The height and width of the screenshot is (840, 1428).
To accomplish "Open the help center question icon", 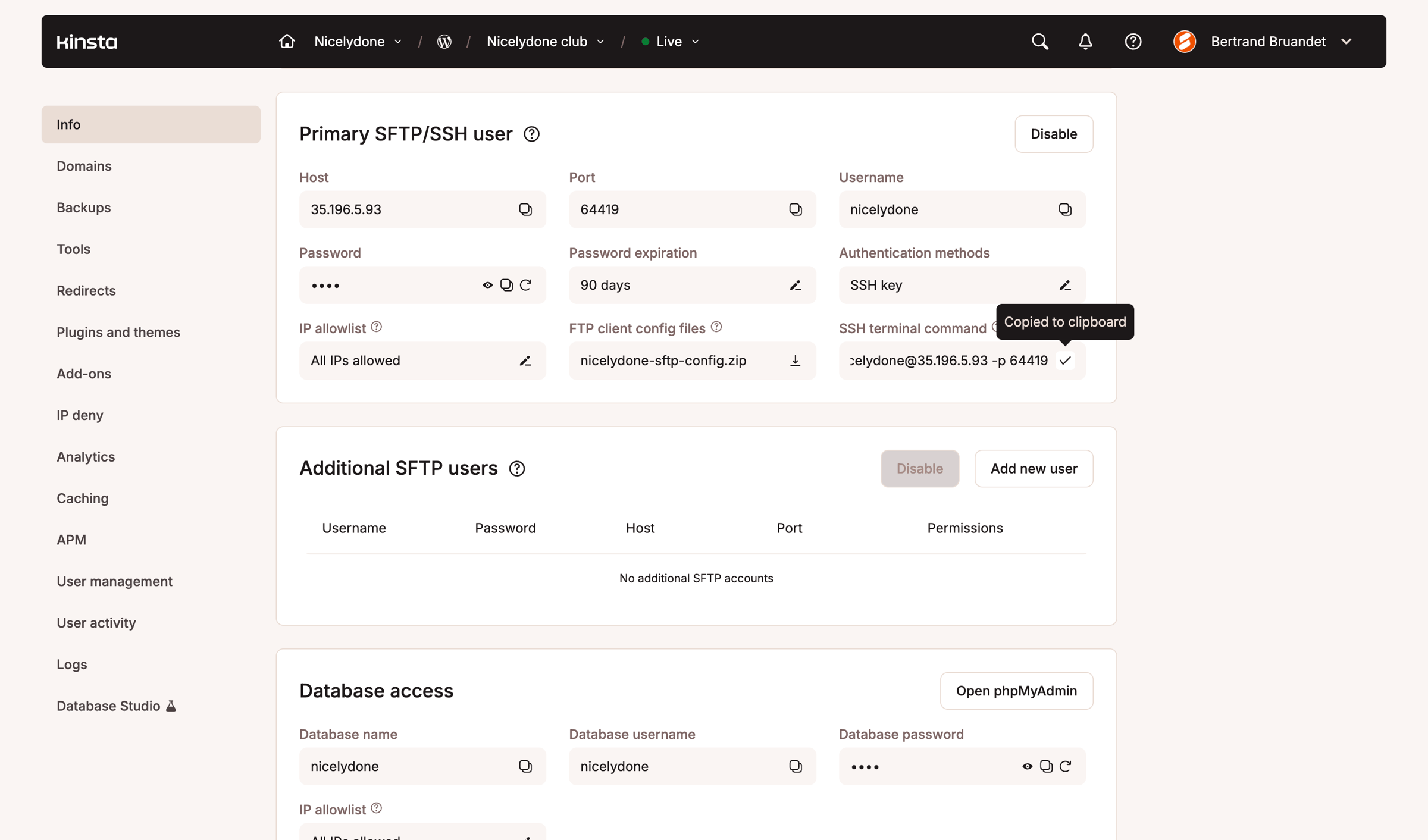I will point(1133,42).
